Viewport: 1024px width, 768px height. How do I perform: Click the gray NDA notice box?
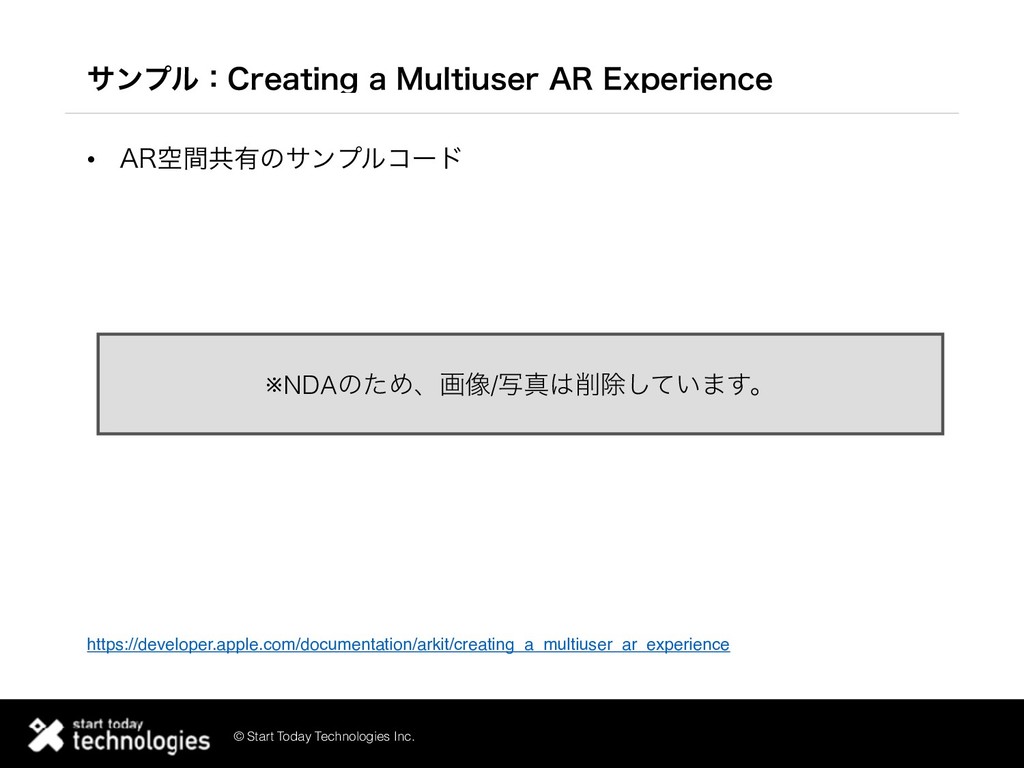coord(520,384)
